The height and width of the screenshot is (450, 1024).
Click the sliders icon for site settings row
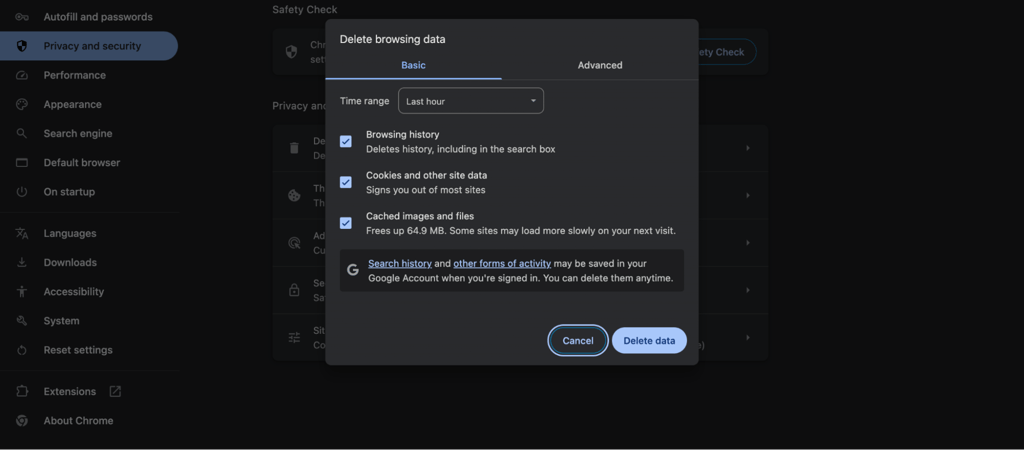pyautogui.click(x=294, y=338)
